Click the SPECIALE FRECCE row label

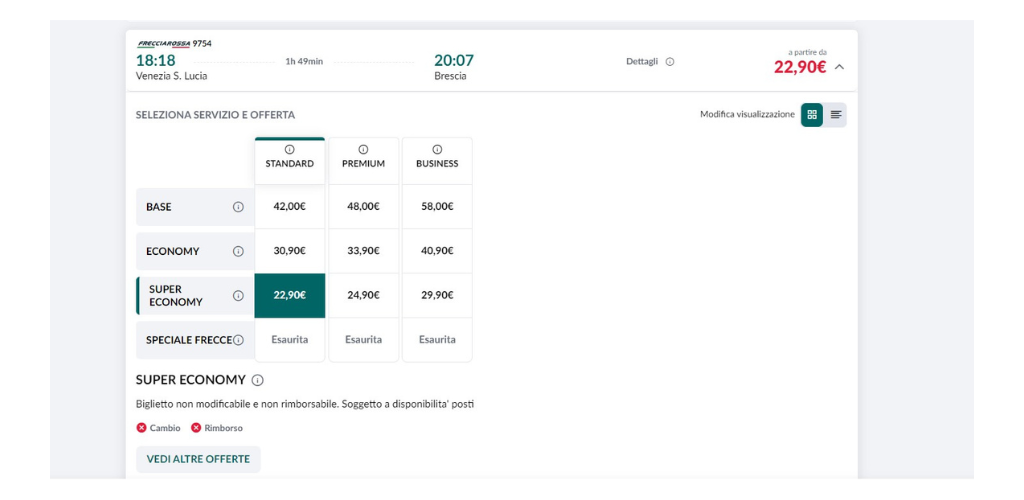coord(189,340)
